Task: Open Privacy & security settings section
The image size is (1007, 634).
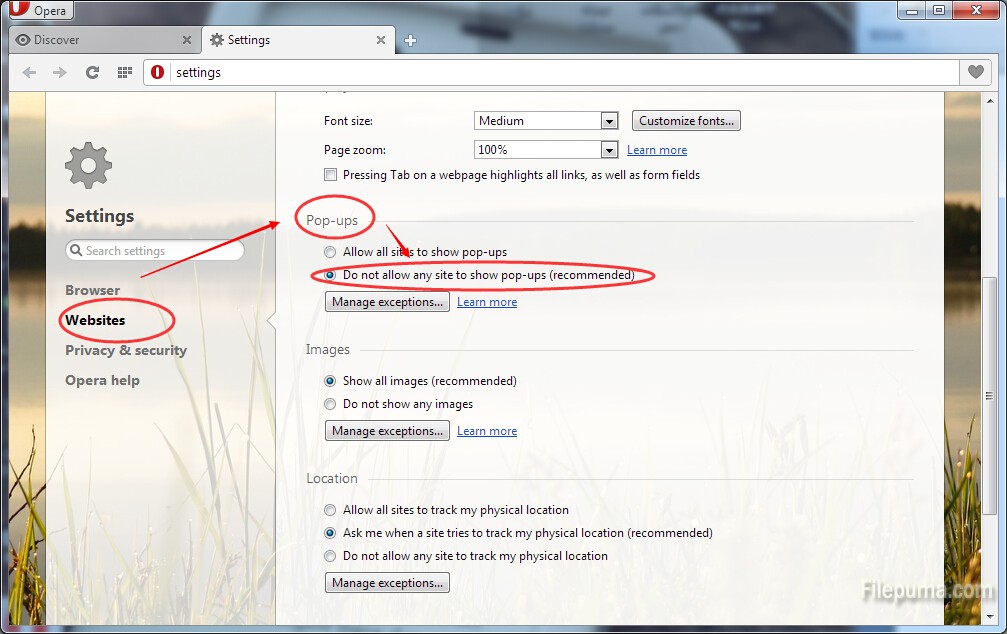Action: [x=126, y=350]
